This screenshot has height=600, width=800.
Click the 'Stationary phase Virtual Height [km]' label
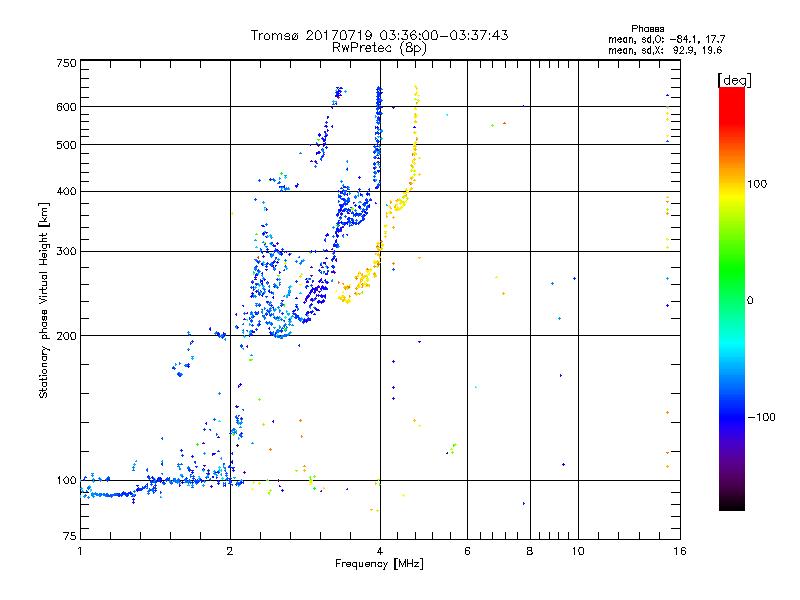[44, 301]
